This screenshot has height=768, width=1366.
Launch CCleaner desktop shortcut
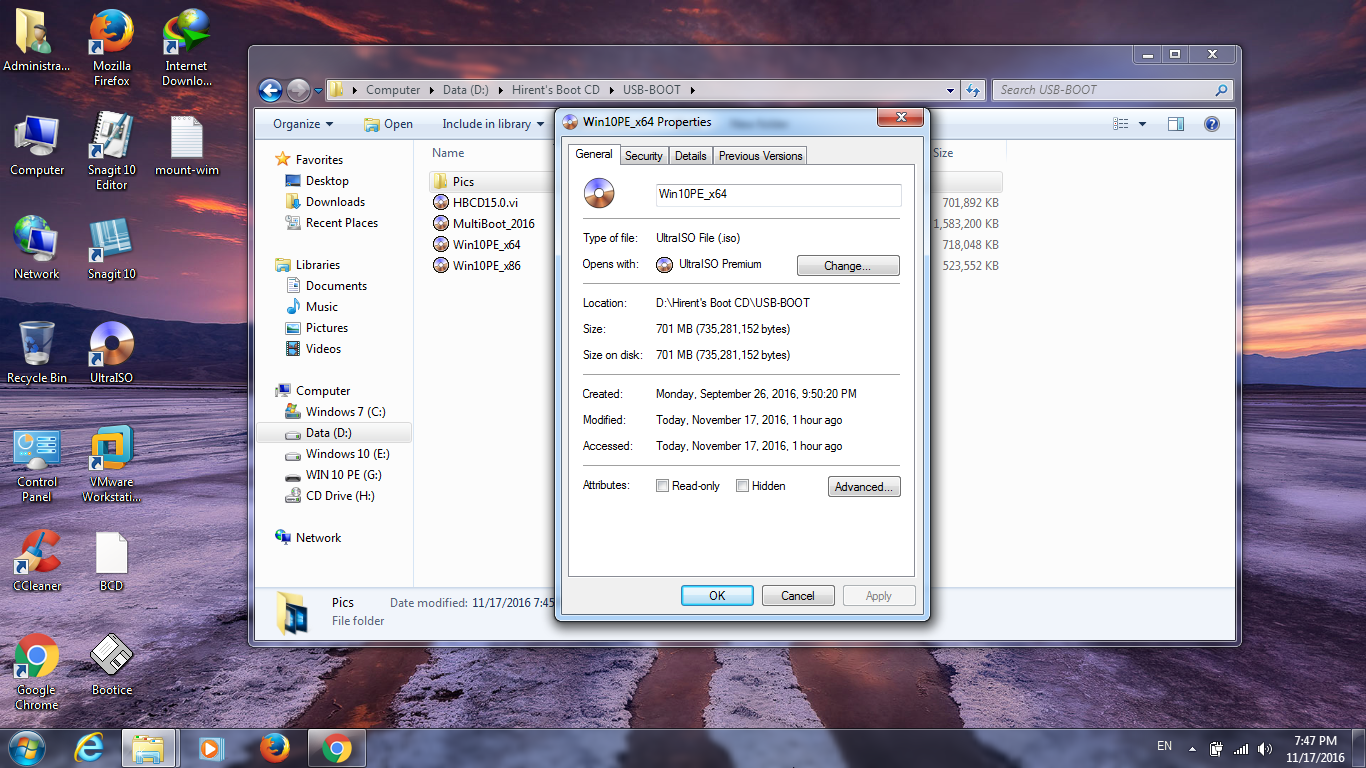37,561
